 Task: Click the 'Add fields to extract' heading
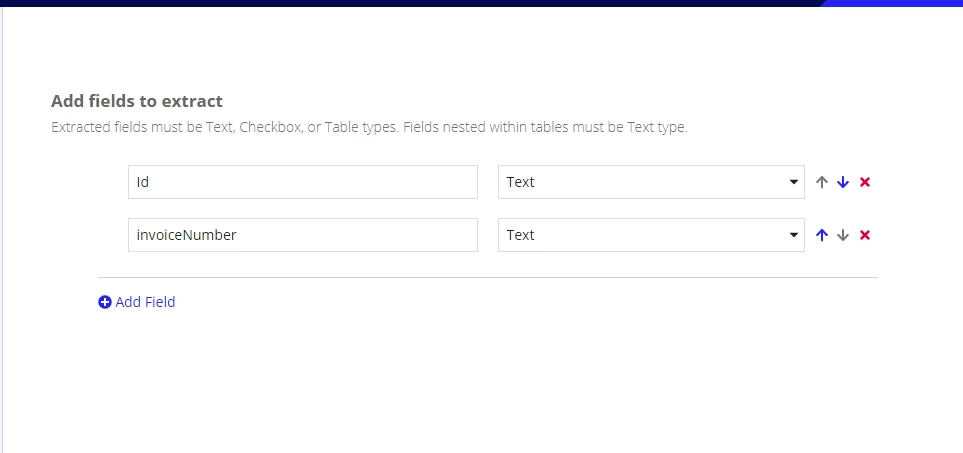[x=137, y=101]
